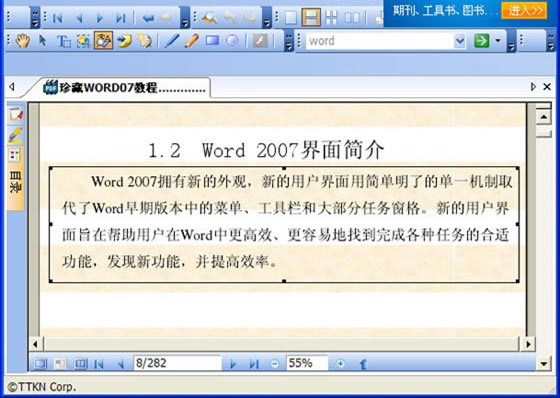The width and height of the screenshot is (560, 398).
Task: Click the greyed-out brush tool icon
Action: [x=260, y=41]
